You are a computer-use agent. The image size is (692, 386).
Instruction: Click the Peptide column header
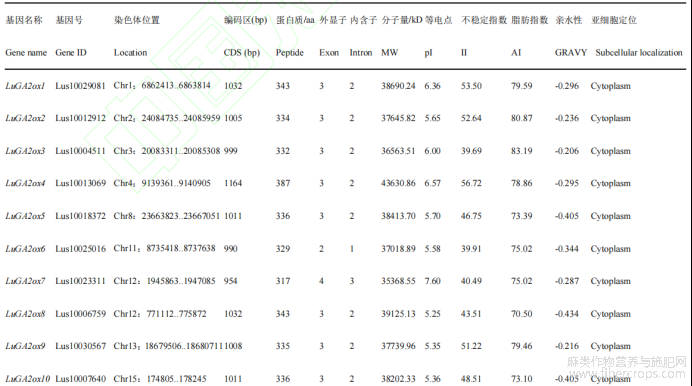[290, 52]
